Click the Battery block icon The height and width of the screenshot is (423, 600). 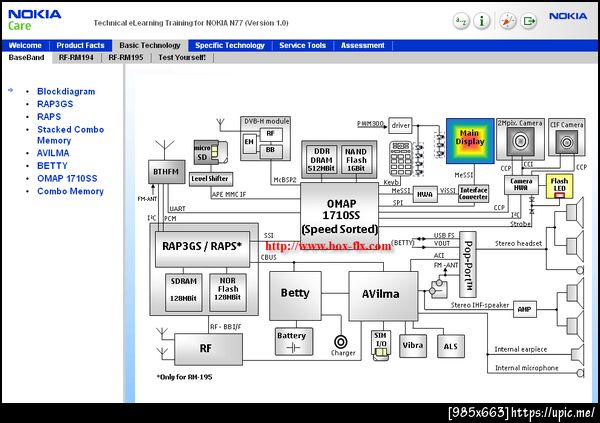click(294, 341)
